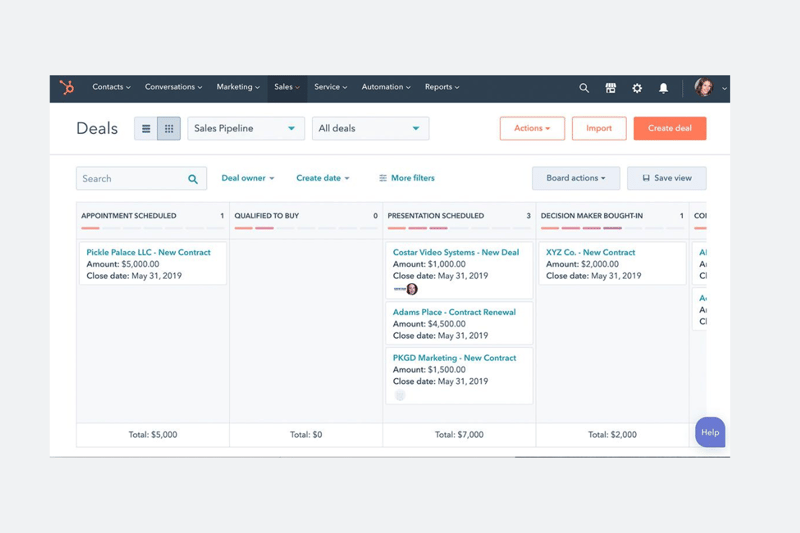The width and height of the screenshot is (800, 533).
Task: Click the Decision Maker Bought-In column header
Action: click(592, 216)
